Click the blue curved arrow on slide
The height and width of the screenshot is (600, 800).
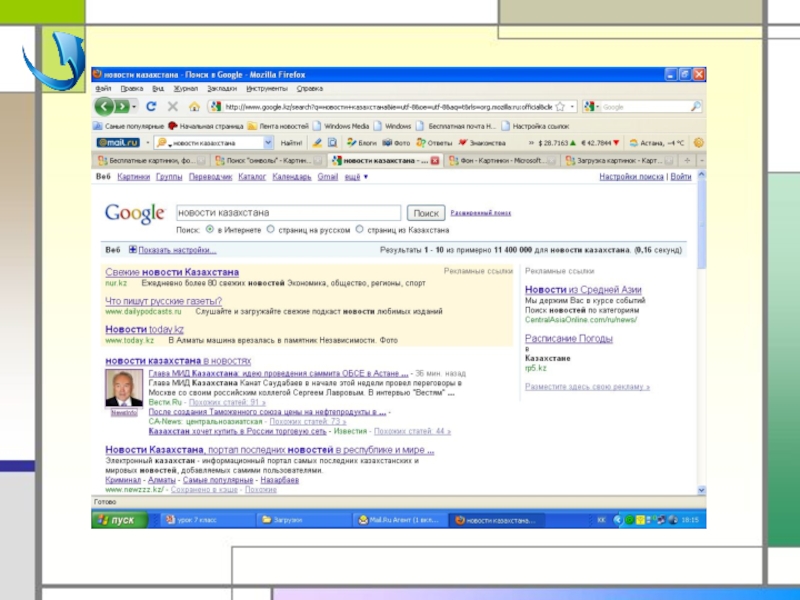pos(55,61)
